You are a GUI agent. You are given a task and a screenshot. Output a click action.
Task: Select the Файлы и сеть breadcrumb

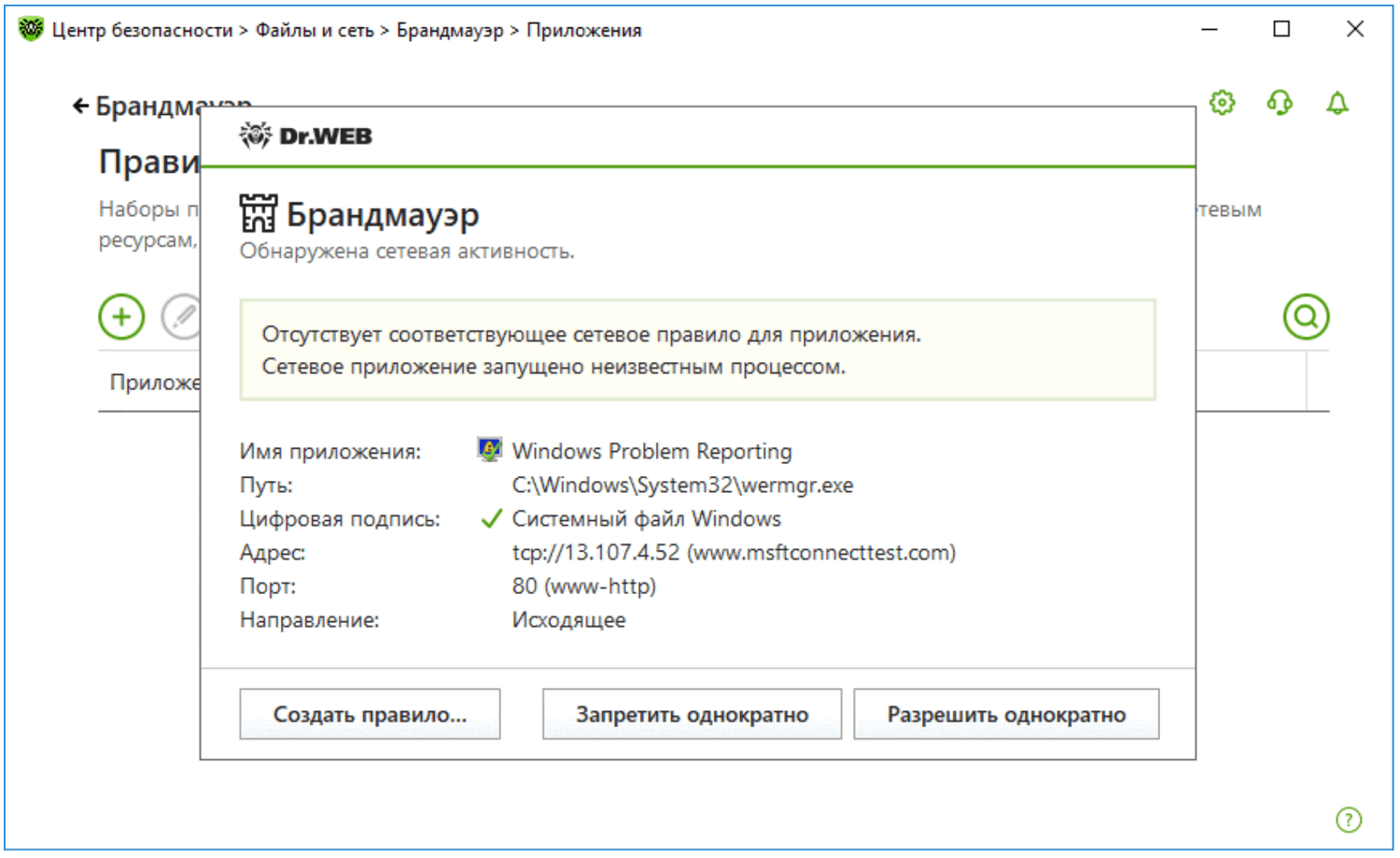(315, 30)
